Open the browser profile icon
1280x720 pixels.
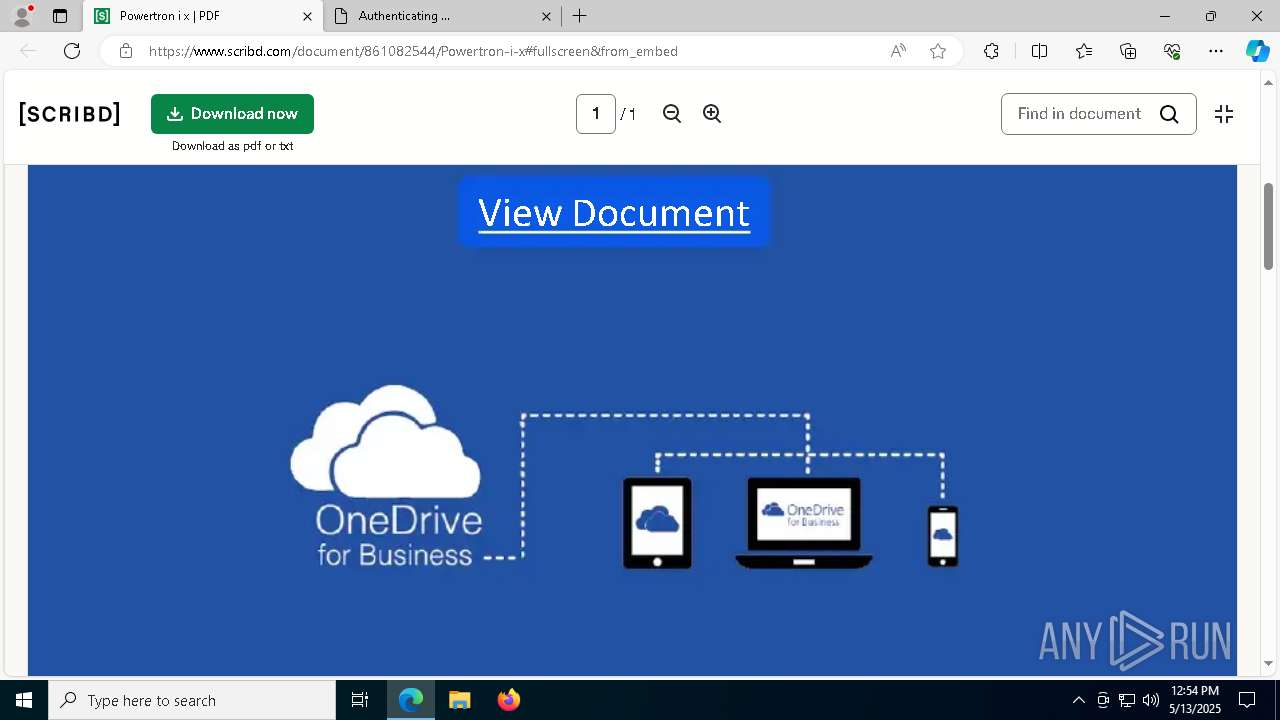[x=22, y=16]
